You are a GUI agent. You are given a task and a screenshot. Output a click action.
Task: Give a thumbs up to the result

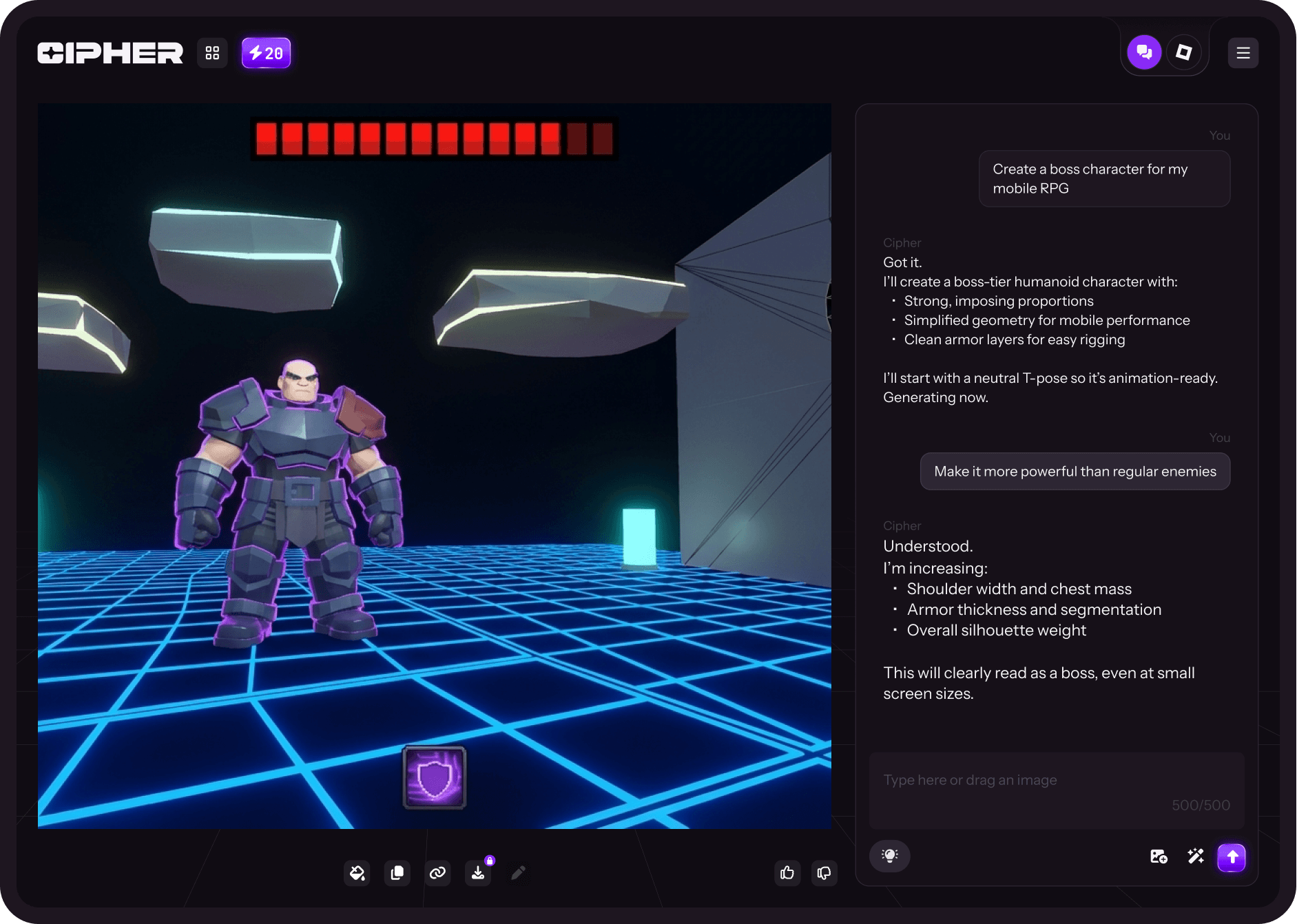click(x=787, y=873)
